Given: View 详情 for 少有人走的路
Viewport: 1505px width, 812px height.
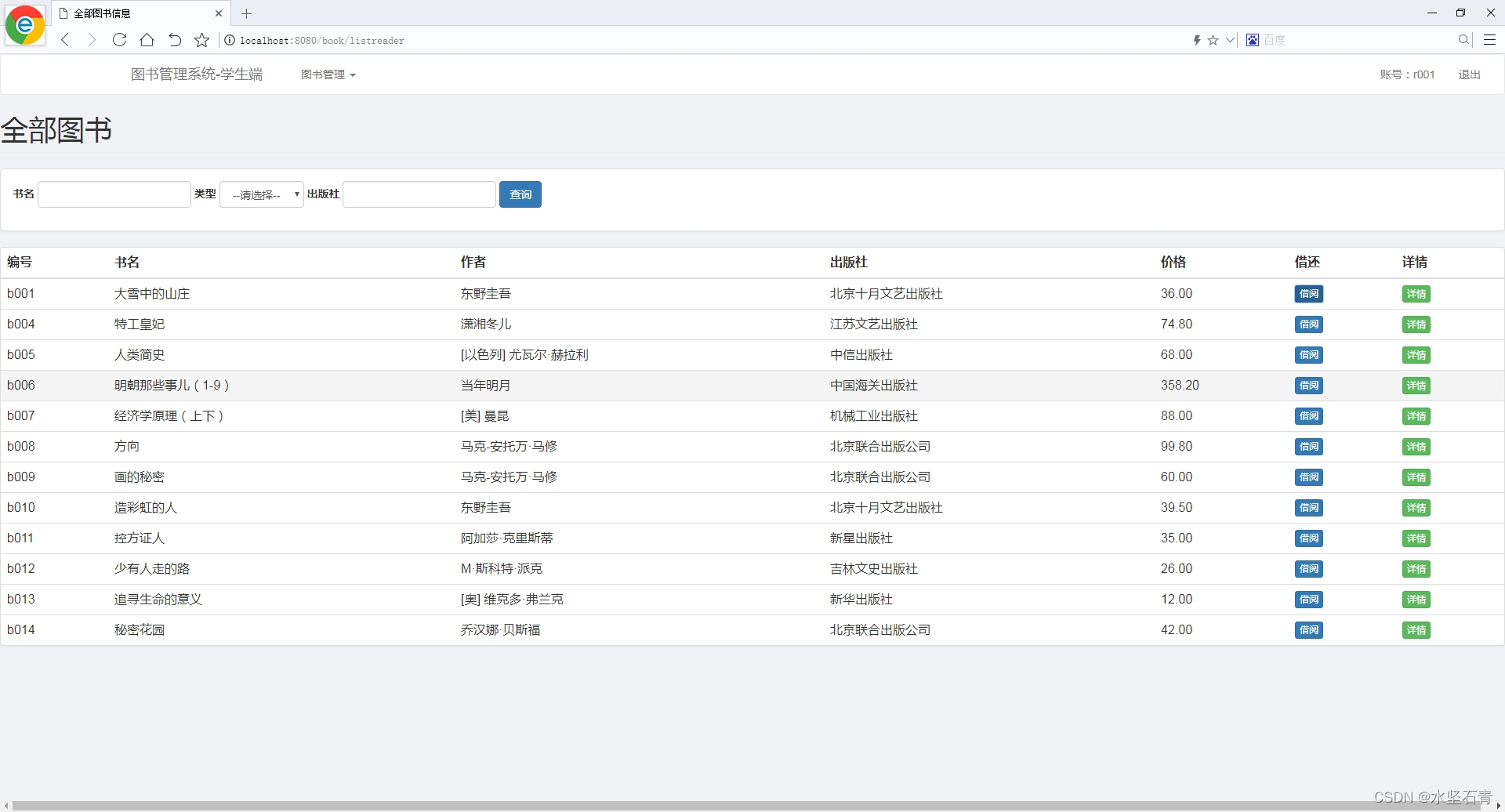Looking at the screenshot, I should coord(1416,569).
